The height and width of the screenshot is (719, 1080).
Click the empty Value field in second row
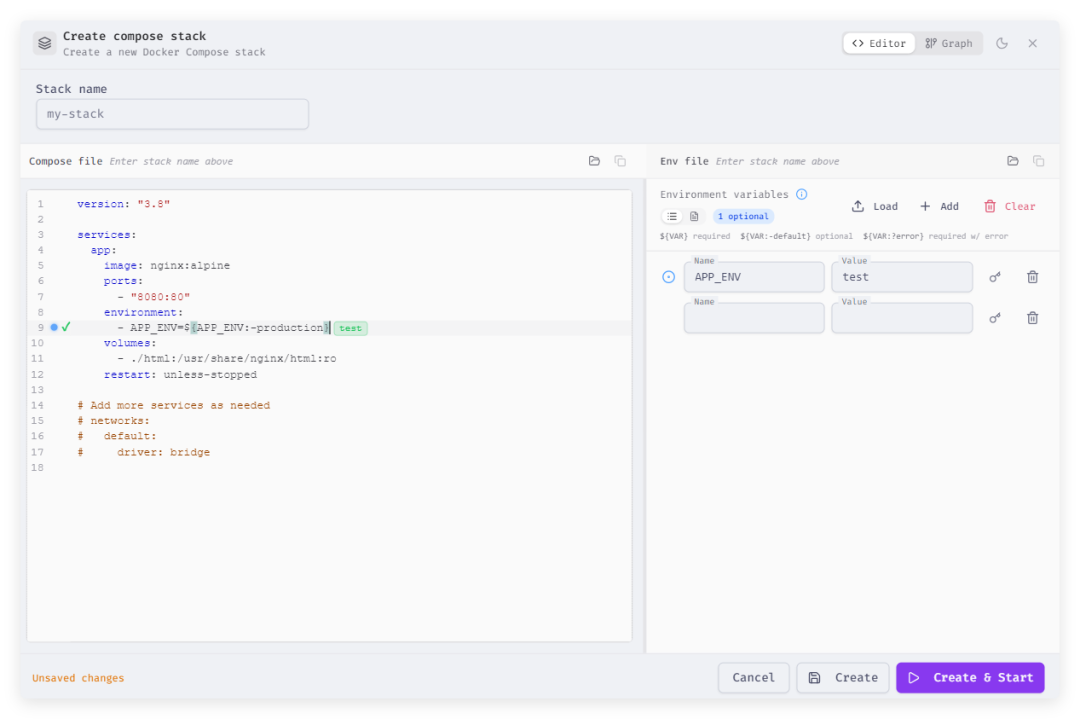(902, 318)
